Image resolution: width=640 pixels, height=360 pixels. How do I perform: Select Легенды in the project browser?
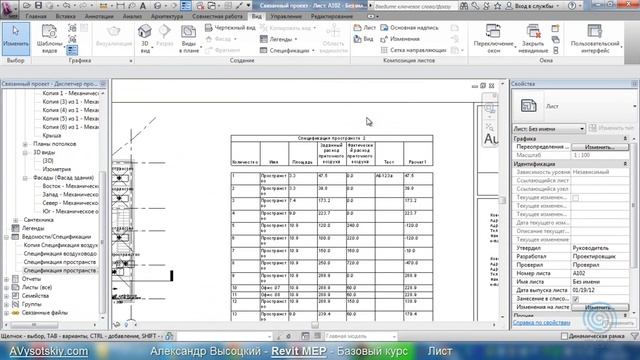33,228
